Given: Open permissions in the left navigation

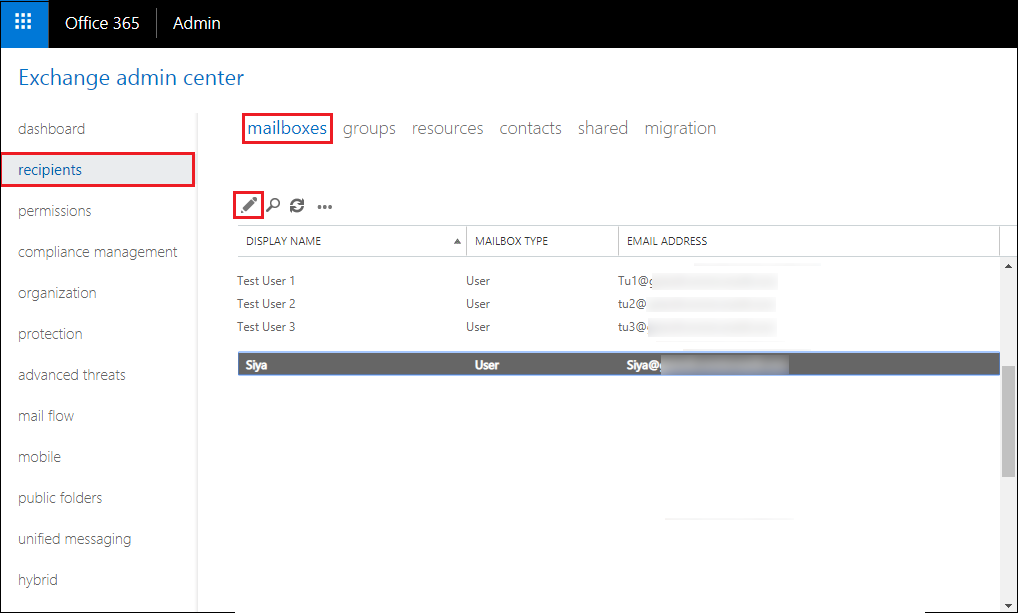Looking at the screenshot, I should [55, 211].
